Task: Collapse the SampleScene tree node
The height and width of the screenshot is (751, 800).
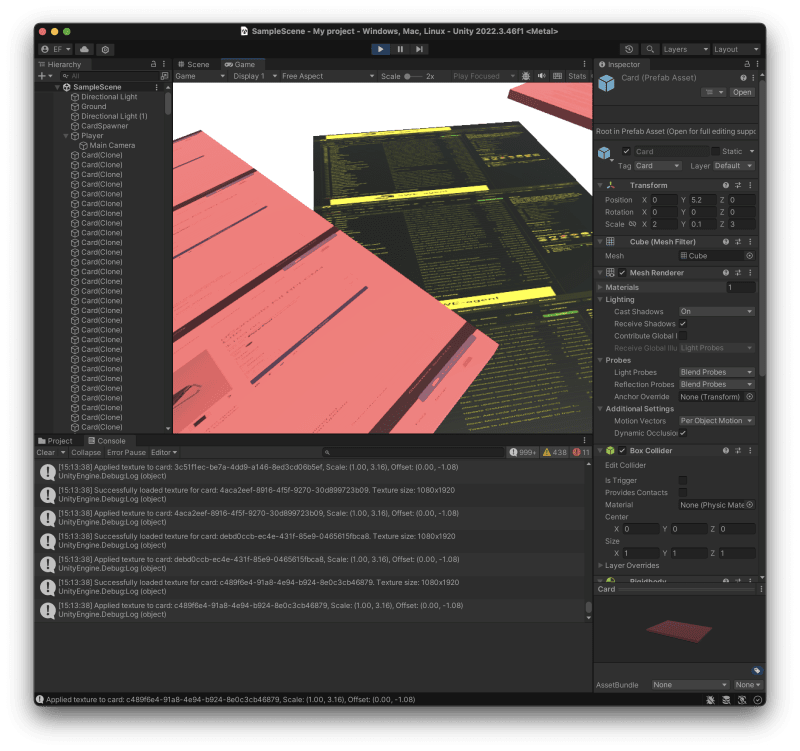Action: point(57,87)
